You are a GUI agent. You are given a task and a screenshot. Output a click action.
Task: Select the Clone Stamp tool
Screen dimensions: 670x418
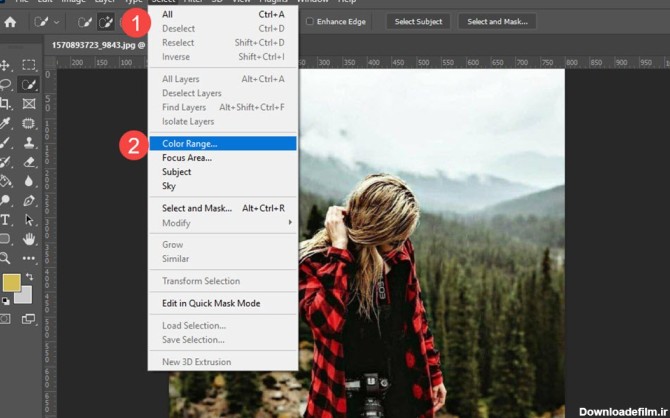click(29, 142)
